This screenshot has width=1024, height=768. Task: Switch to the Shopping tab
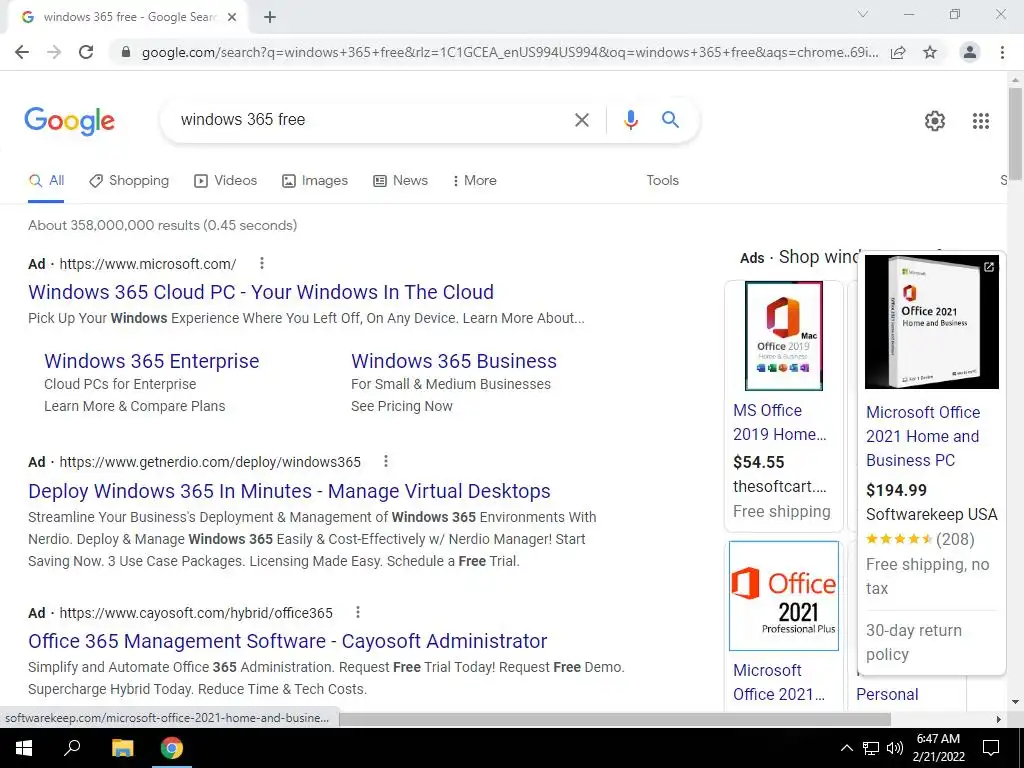pyautogui.click(x=129, y=180)
